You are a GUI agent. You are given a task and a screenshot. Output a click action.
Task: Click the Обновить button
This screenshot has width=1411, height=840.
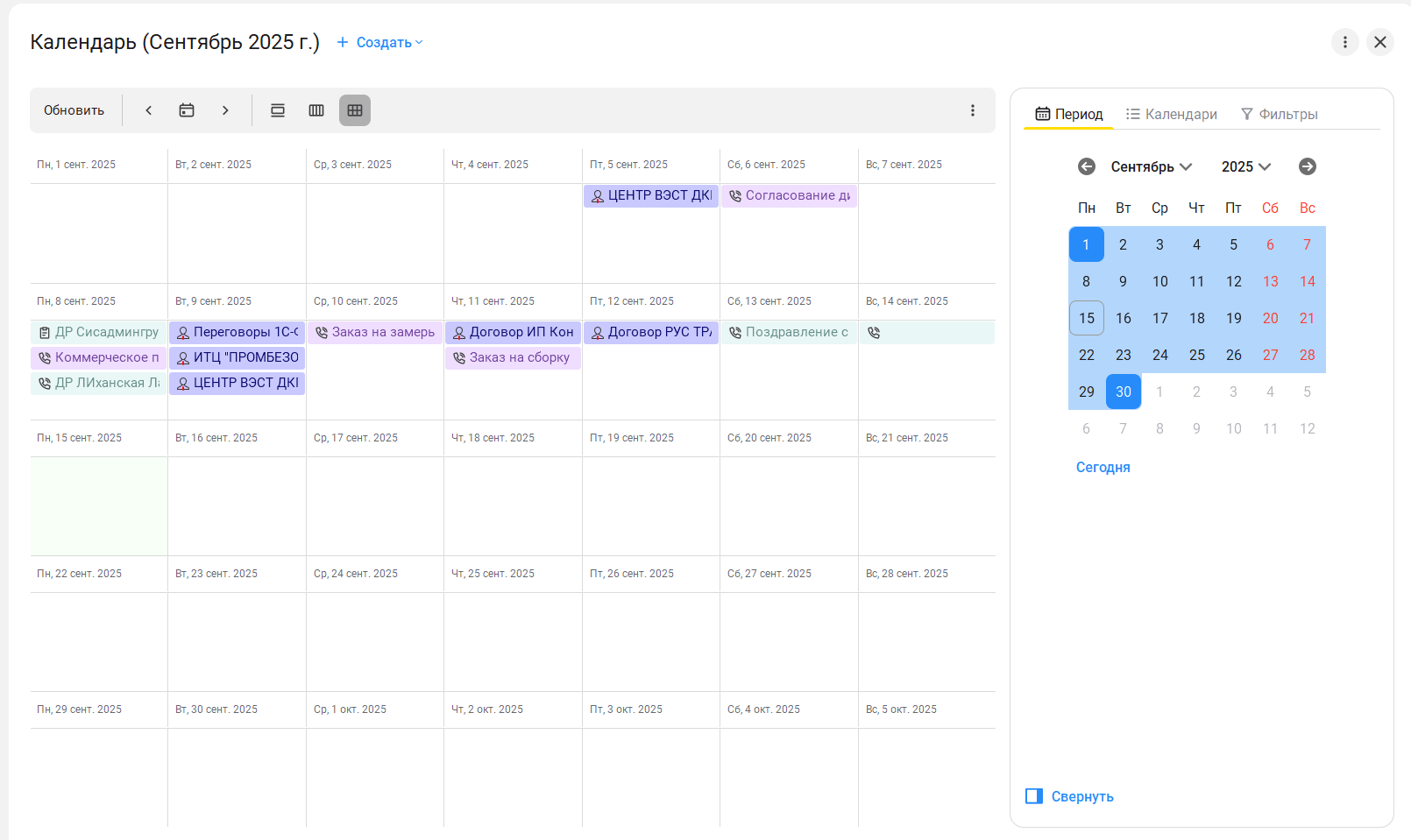74,110
